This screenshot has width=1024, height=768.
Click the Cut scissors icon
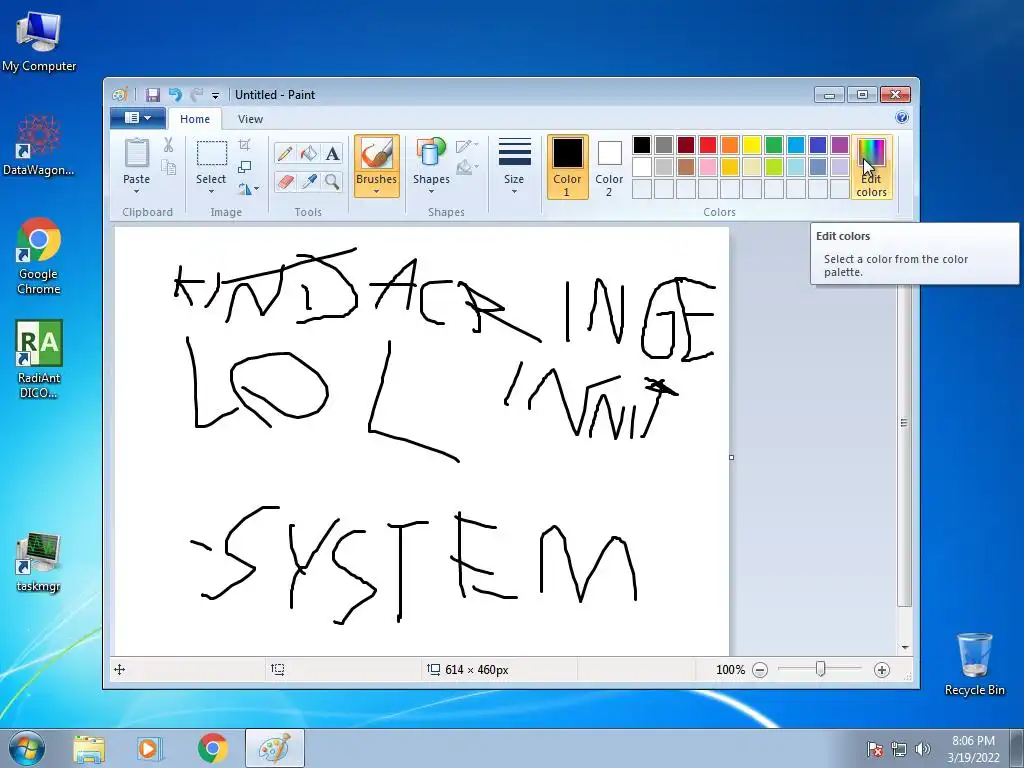(168, 145)
